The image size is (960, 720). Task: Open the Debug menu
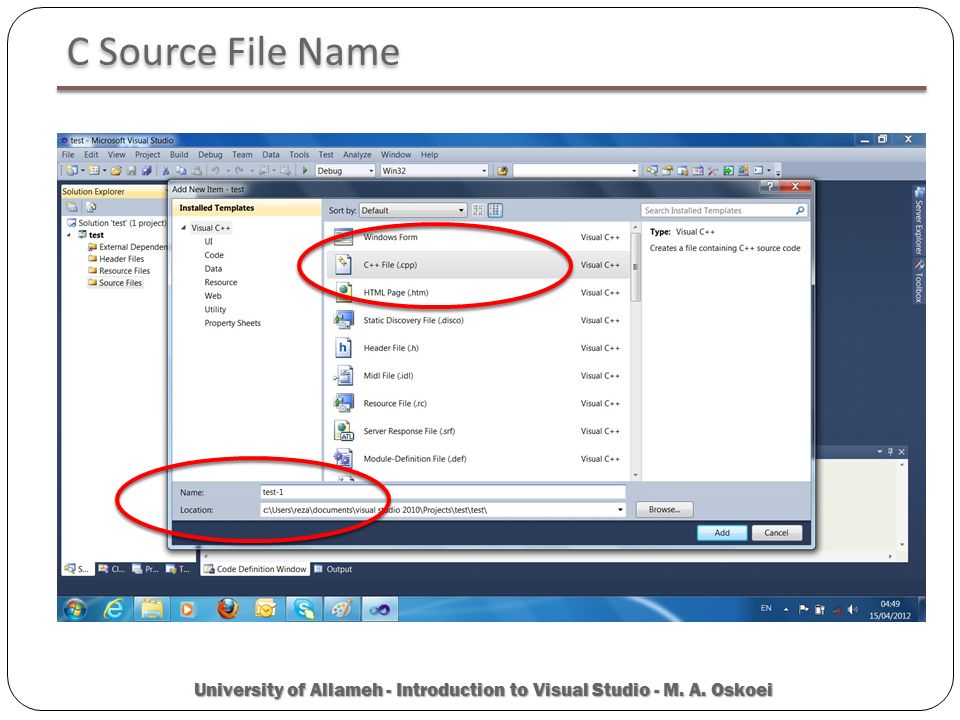[210, 155]
